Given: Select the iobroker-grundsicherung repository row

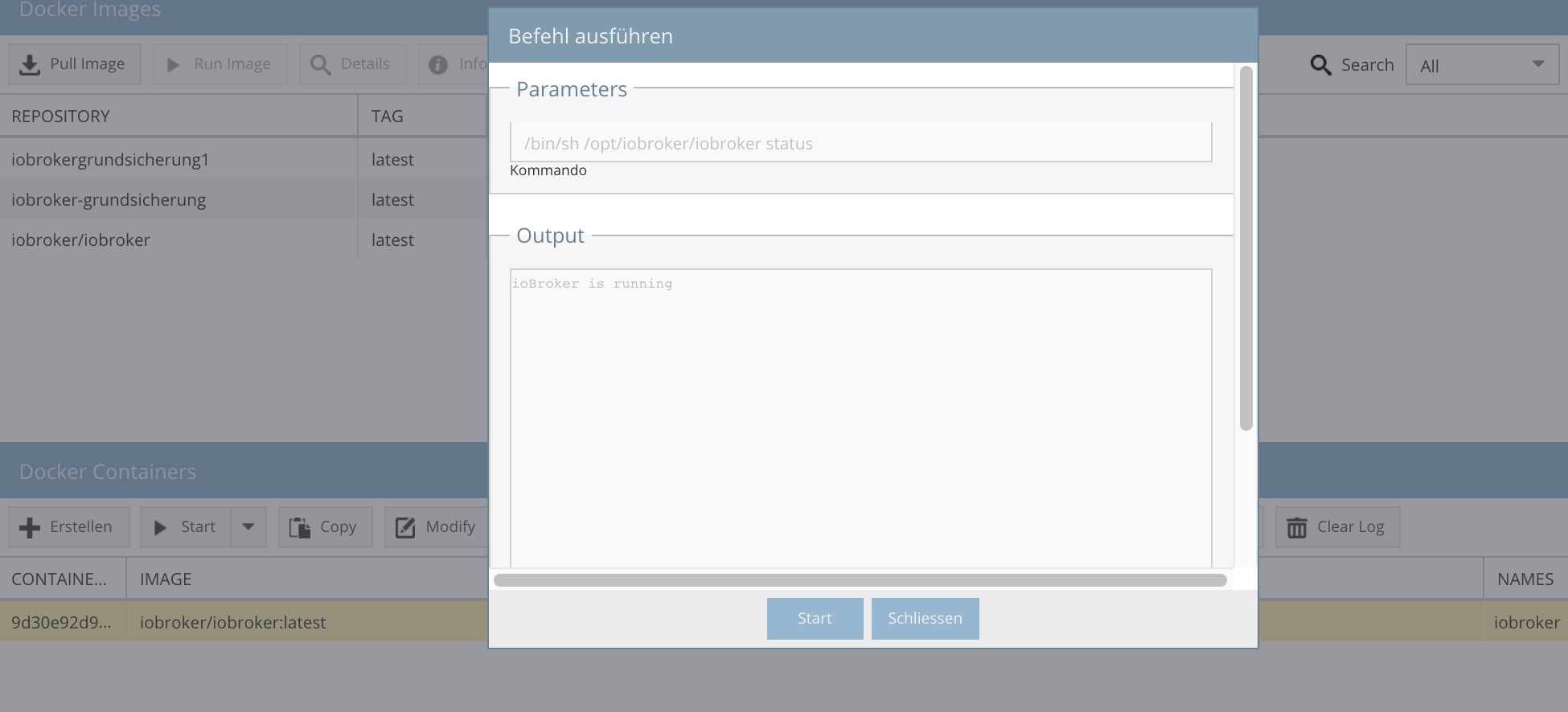Looking at the screenshot, I should pyautogui.click(x=244, y=199).
